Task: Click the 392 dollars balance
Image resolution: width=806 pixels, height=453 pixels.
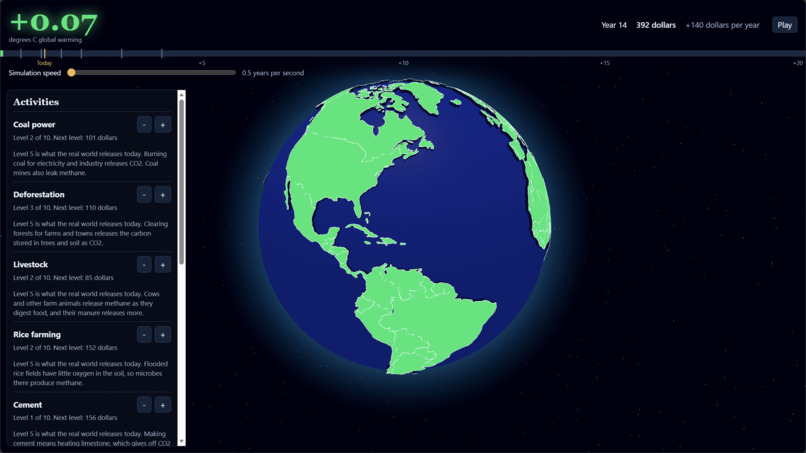Action: (x=656, y=25)
